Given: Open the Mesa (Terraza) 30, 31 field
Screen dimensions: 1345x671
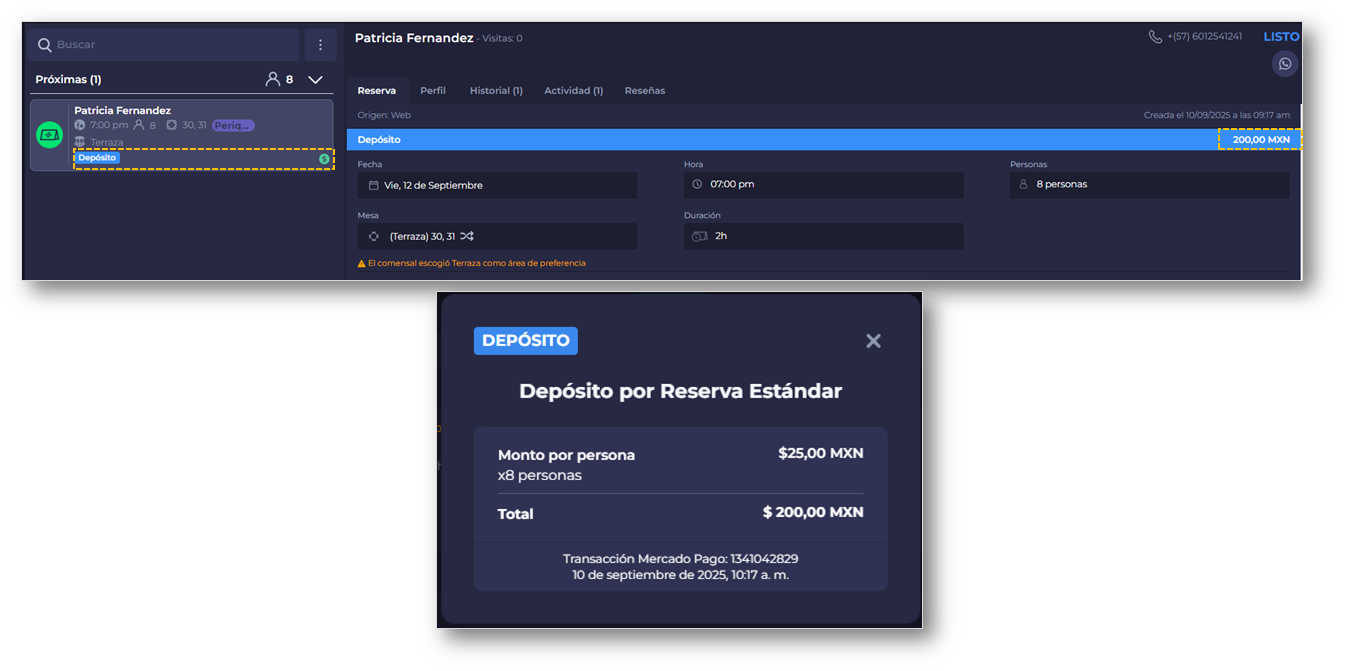Looking at the screenshot, I should tap(497, 236).
